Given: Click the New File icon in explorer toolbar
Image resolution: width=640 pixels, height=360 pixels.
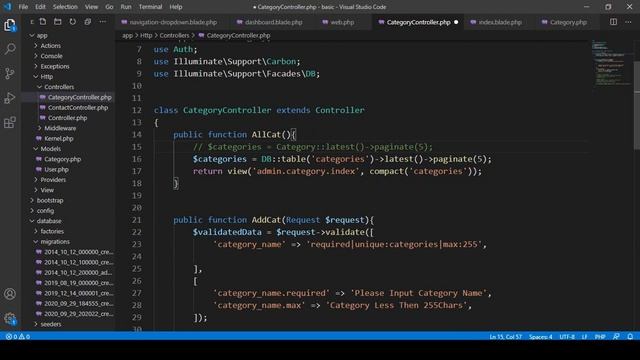Looking at the screenshot, I should [x=43, y=22].
